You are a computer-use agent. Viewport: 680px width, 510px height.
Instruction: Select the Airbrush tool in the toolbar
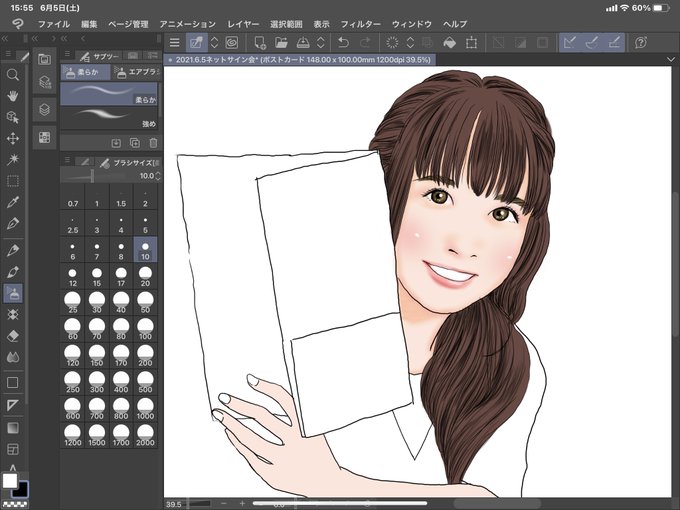(13, 294)
